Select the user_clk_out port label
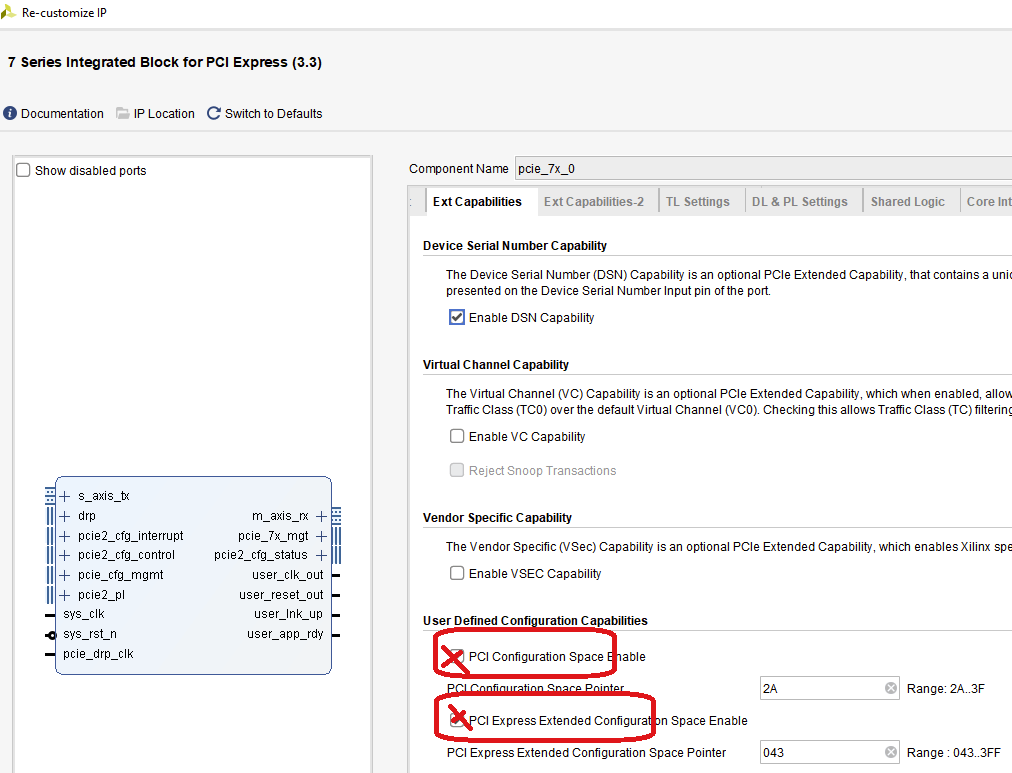Screen dimensions: 1012x773 pos(288,575)
